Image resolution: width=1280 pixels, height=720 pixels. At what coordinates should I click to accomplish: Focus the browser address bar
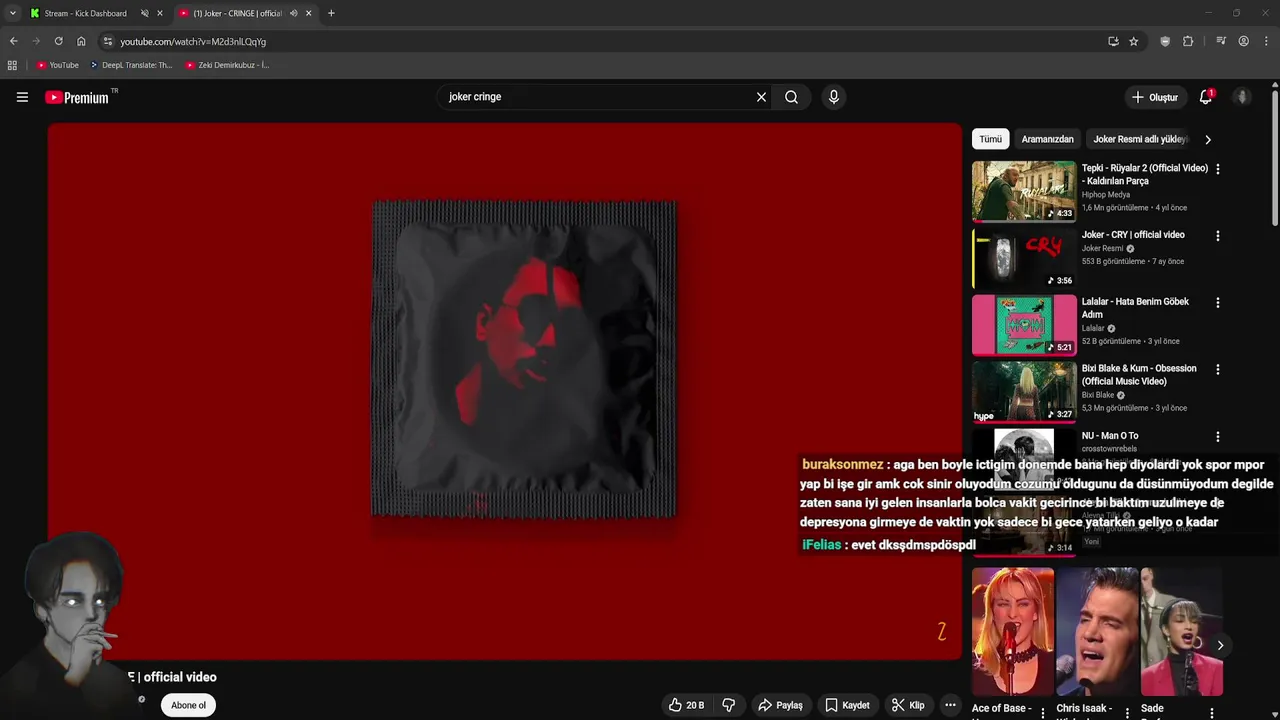pos(600,41)
